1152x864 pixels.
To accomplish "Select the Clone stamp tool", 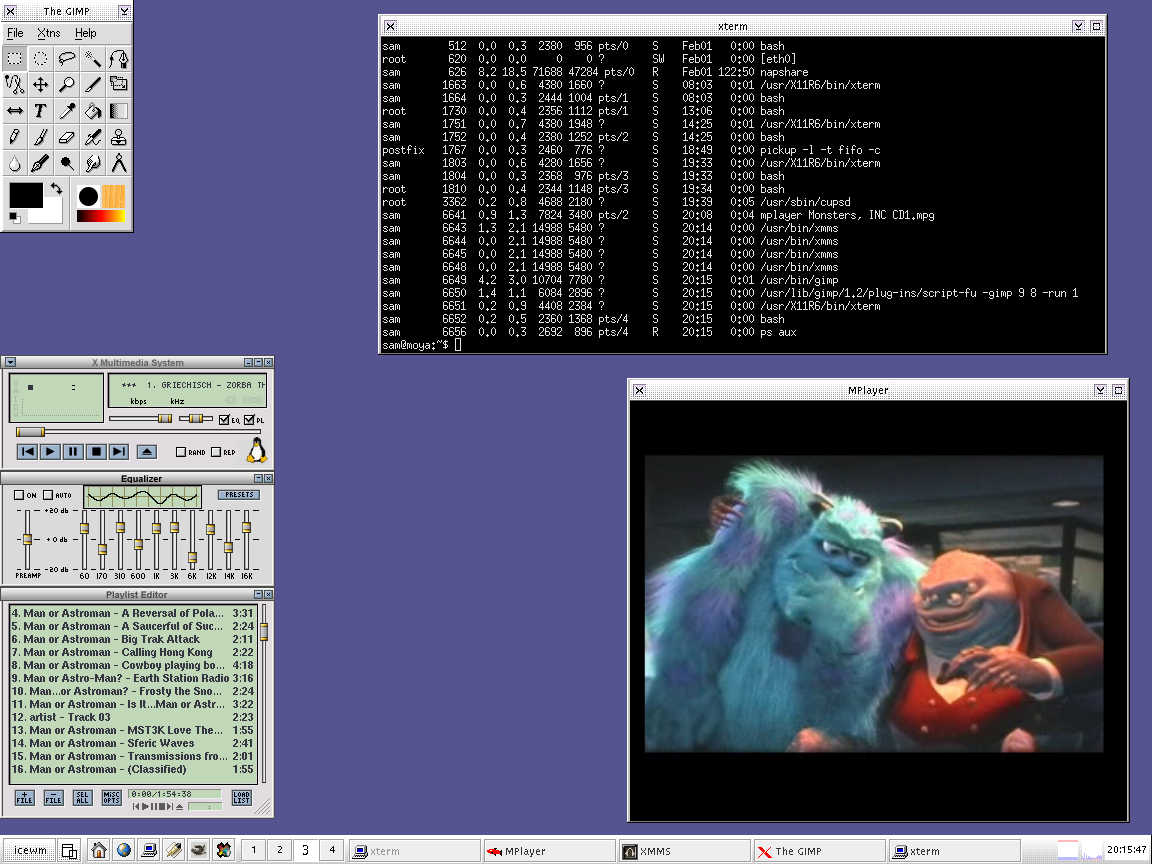I will [119, 137].
